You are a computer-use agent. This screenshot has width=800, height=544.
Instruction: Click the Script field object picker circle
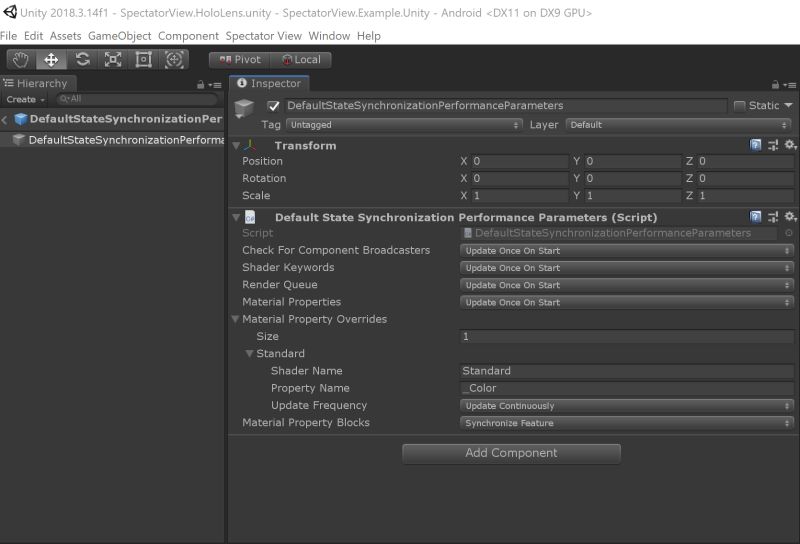[789, 233]
